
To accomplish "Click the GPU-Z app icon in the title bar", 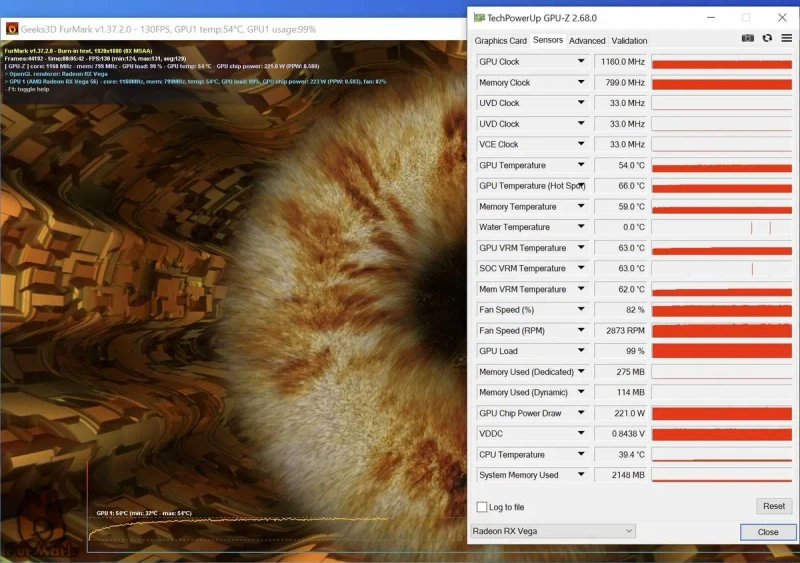I will pyautogui.click(x=479, y=18).
